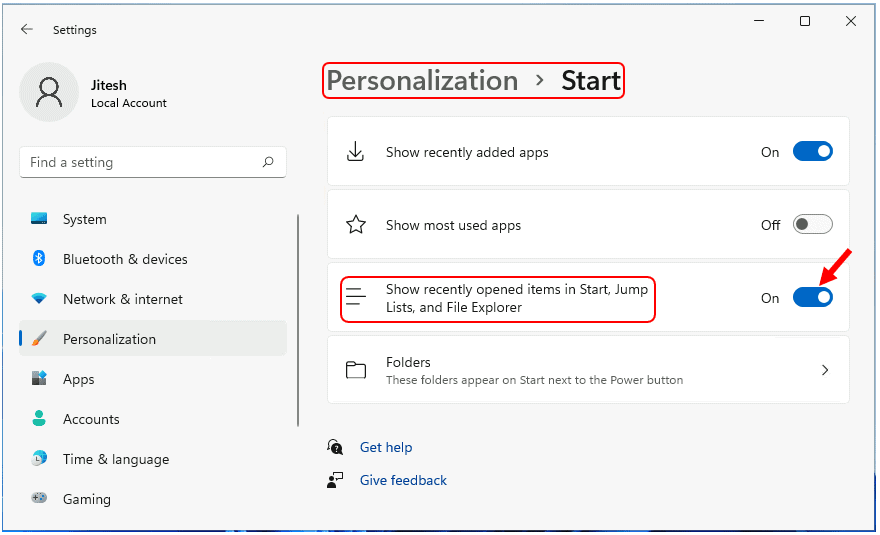Click the list icon for recently opened items

point(356,296)
